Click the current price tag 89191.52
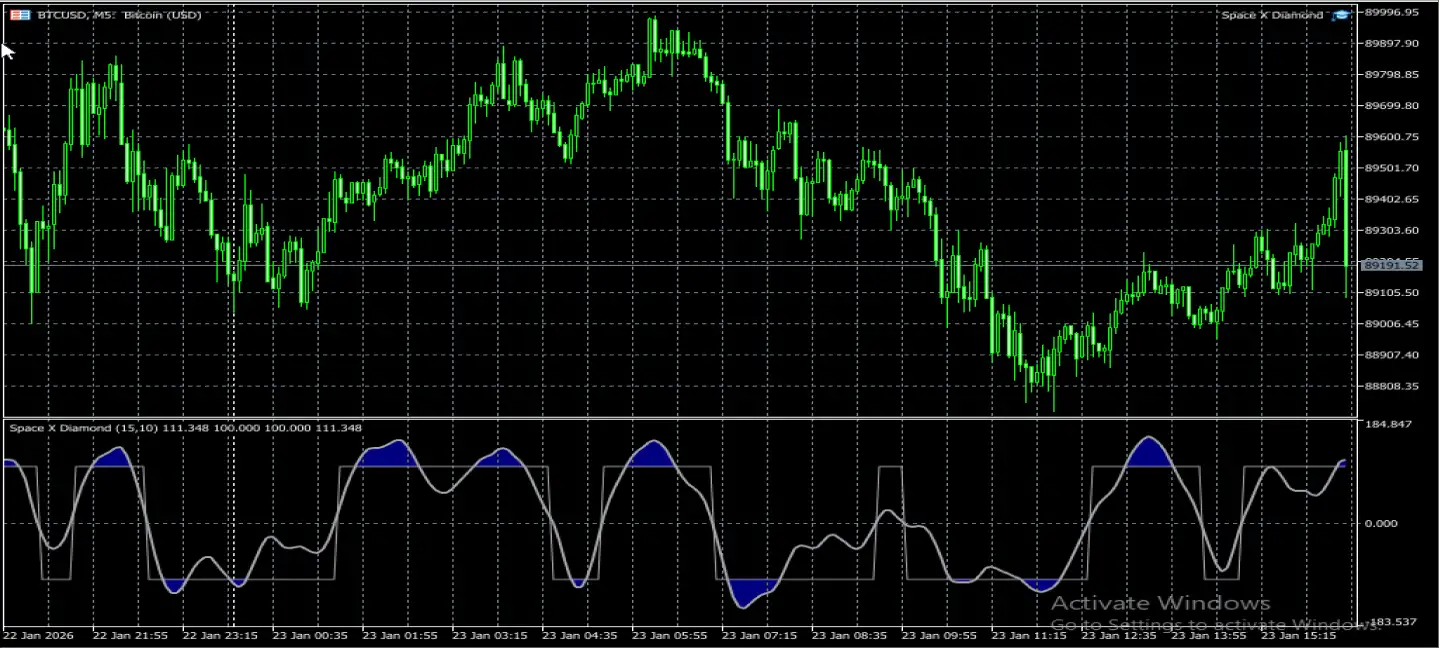Viewport: 1439px width, 648px height. click(x=1392, y=265)
